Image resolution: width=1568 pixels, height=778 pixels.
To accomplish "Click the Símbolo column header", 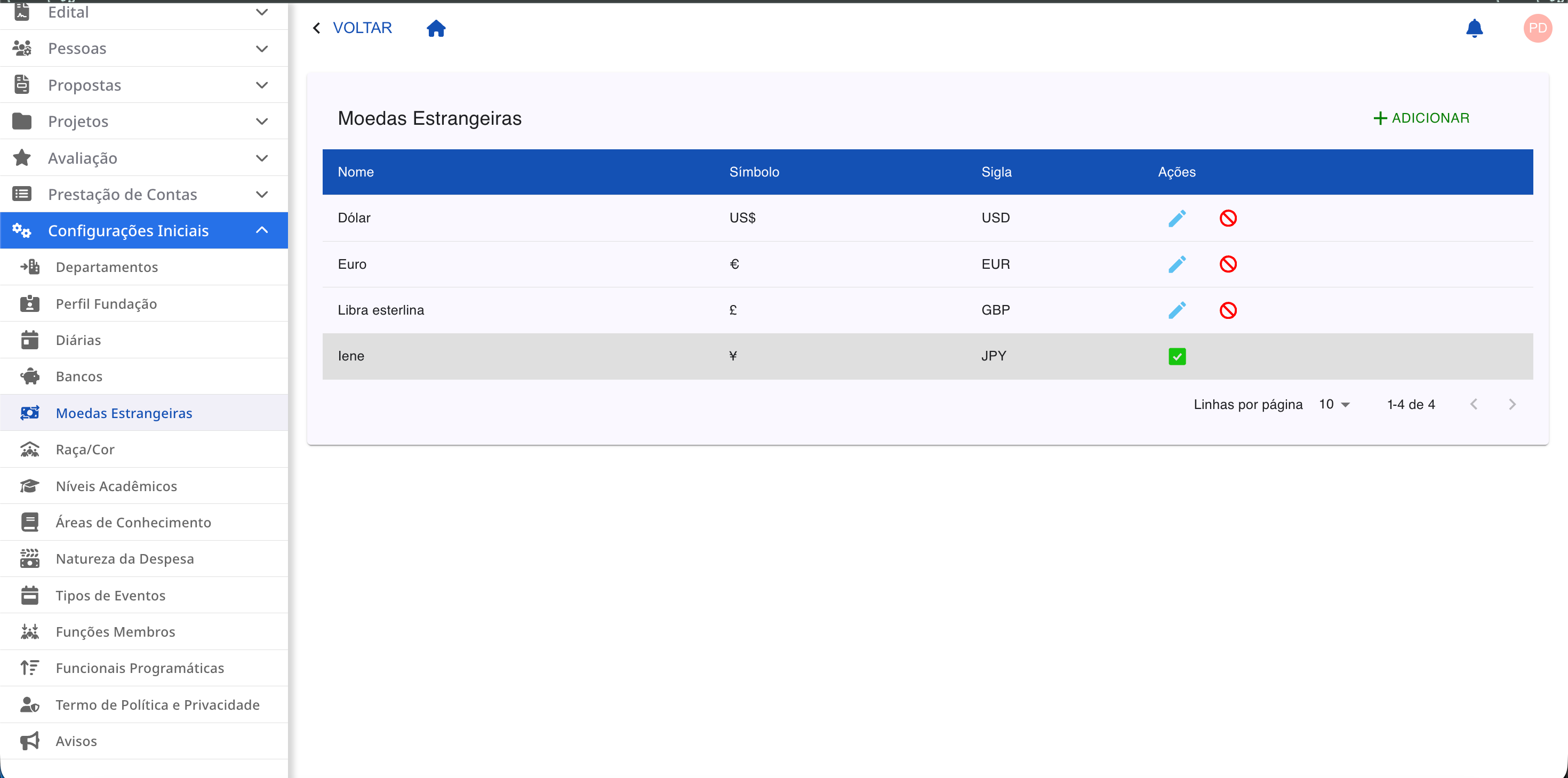I will pos(754,172).
